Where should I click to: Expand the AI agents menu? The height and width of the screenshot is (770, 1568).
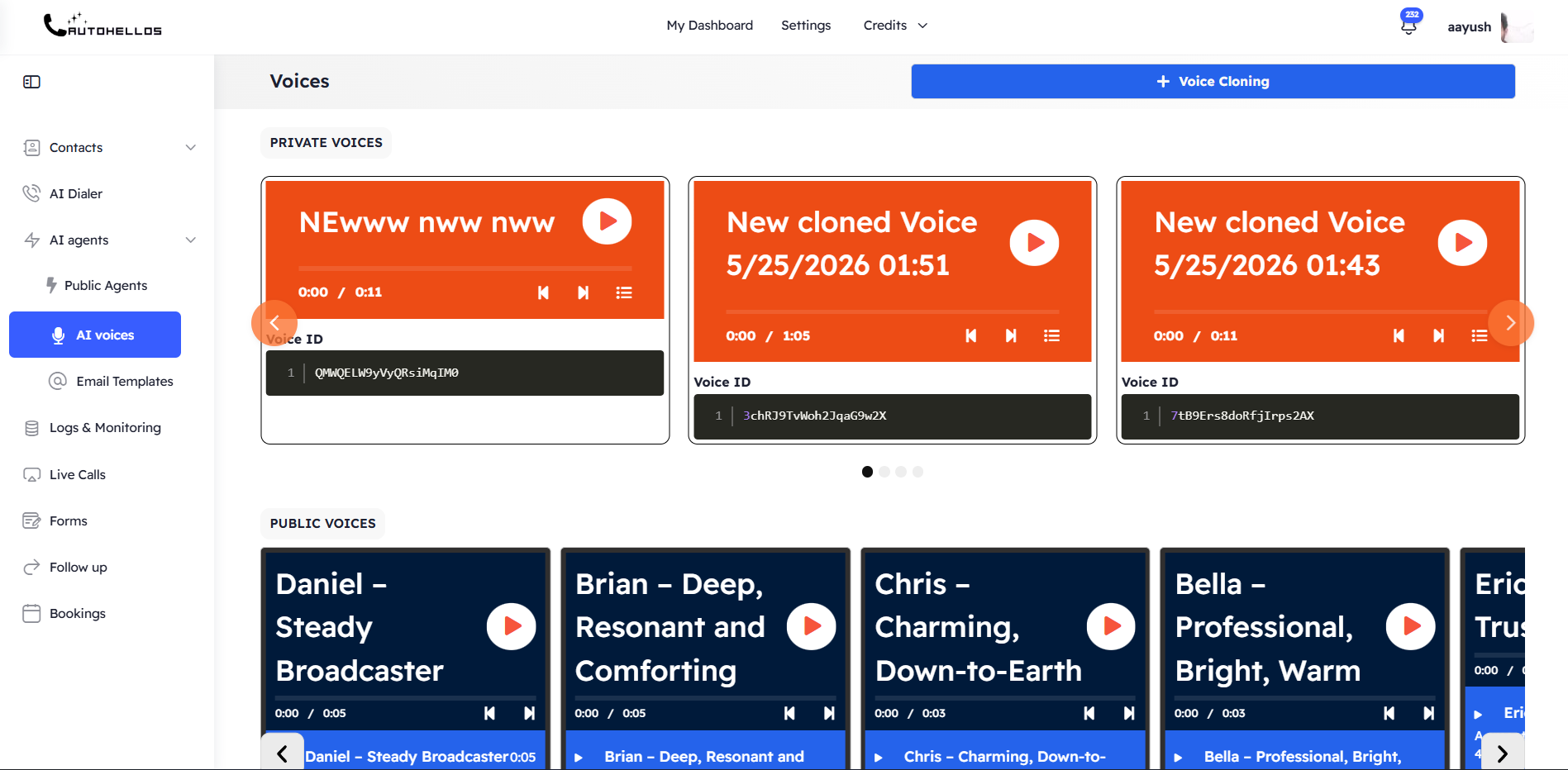click(x=110, y=240)
